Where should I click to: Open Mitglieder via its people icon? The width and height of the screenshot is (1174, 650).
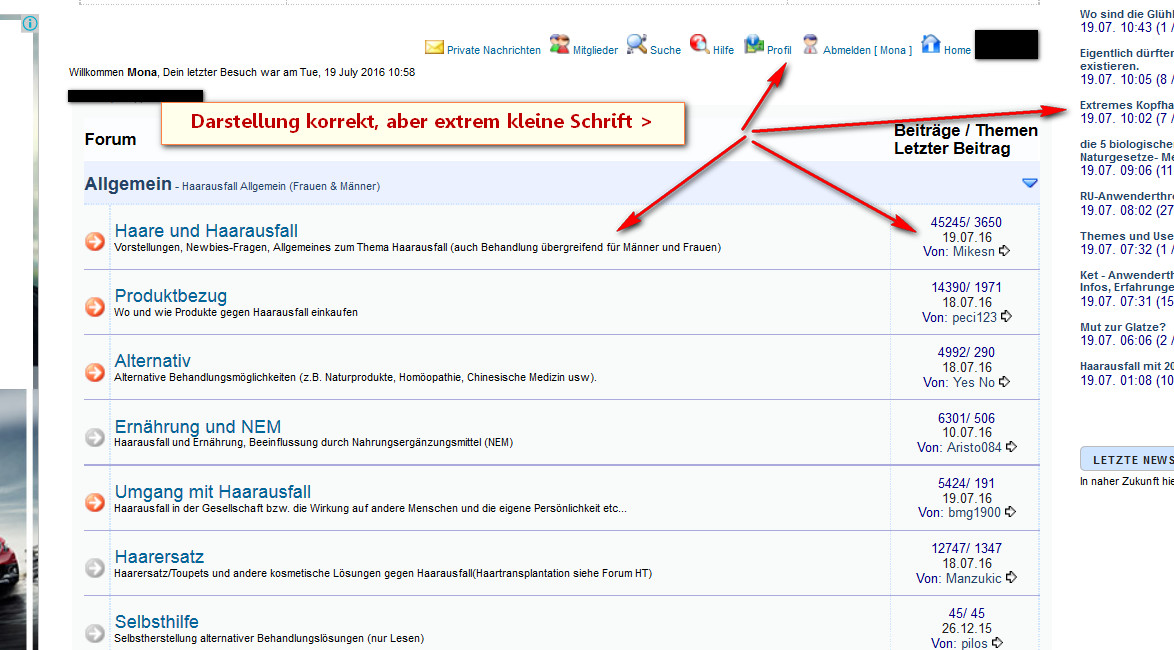[559, 45]
